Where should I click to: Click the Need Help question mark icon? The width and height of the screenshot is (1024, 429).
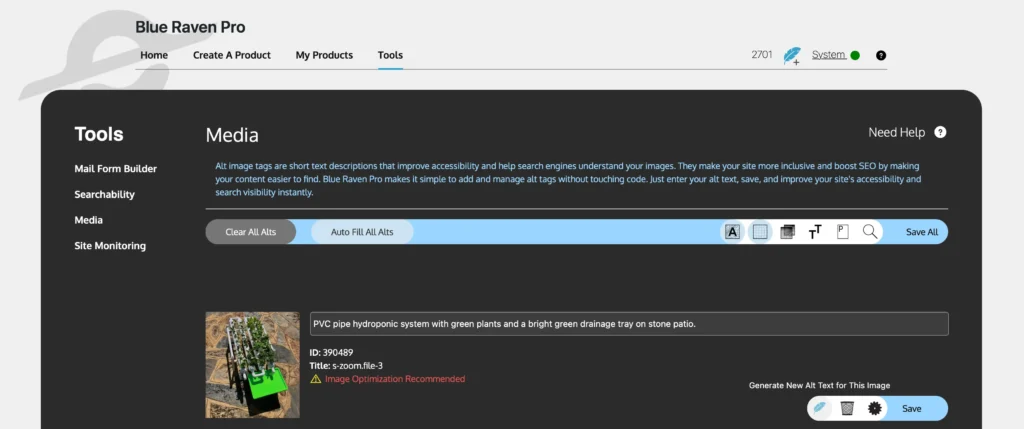[x=940, y=132]
